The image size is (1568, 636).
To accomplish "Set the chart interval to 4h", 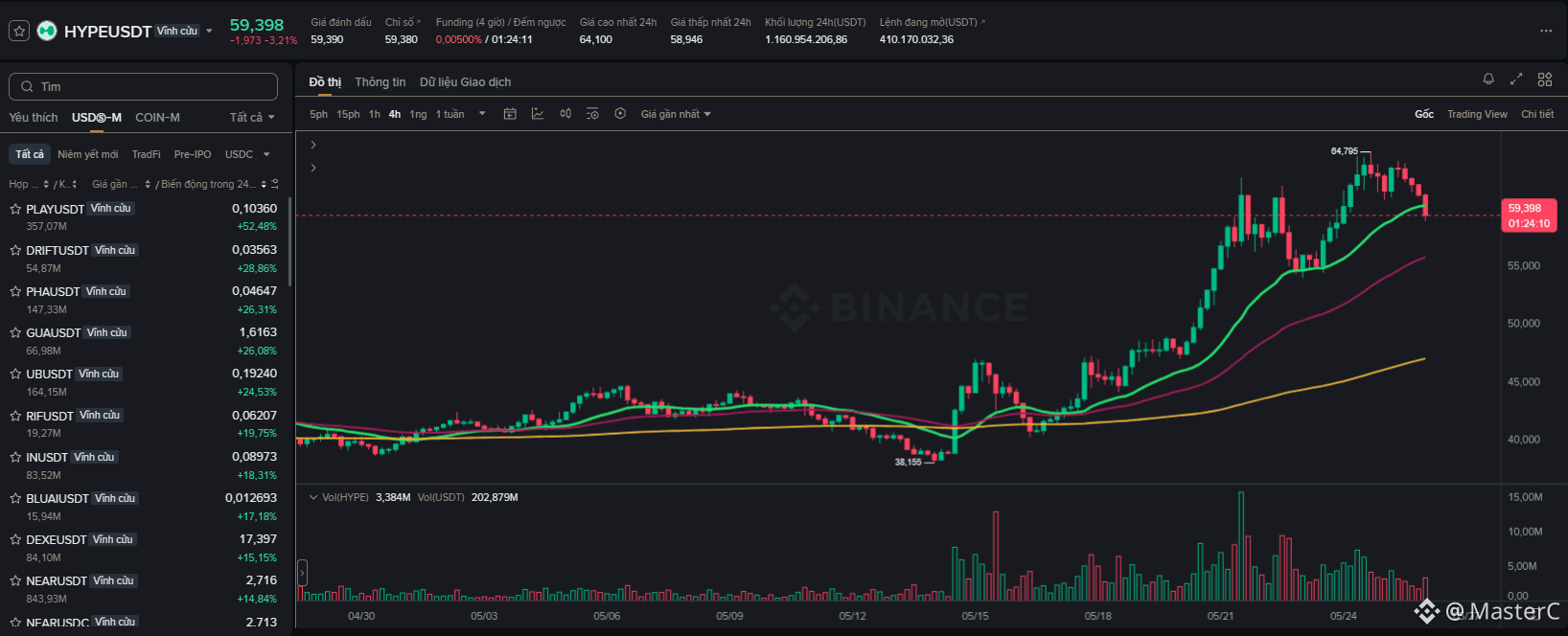I will tap(395, 114).
